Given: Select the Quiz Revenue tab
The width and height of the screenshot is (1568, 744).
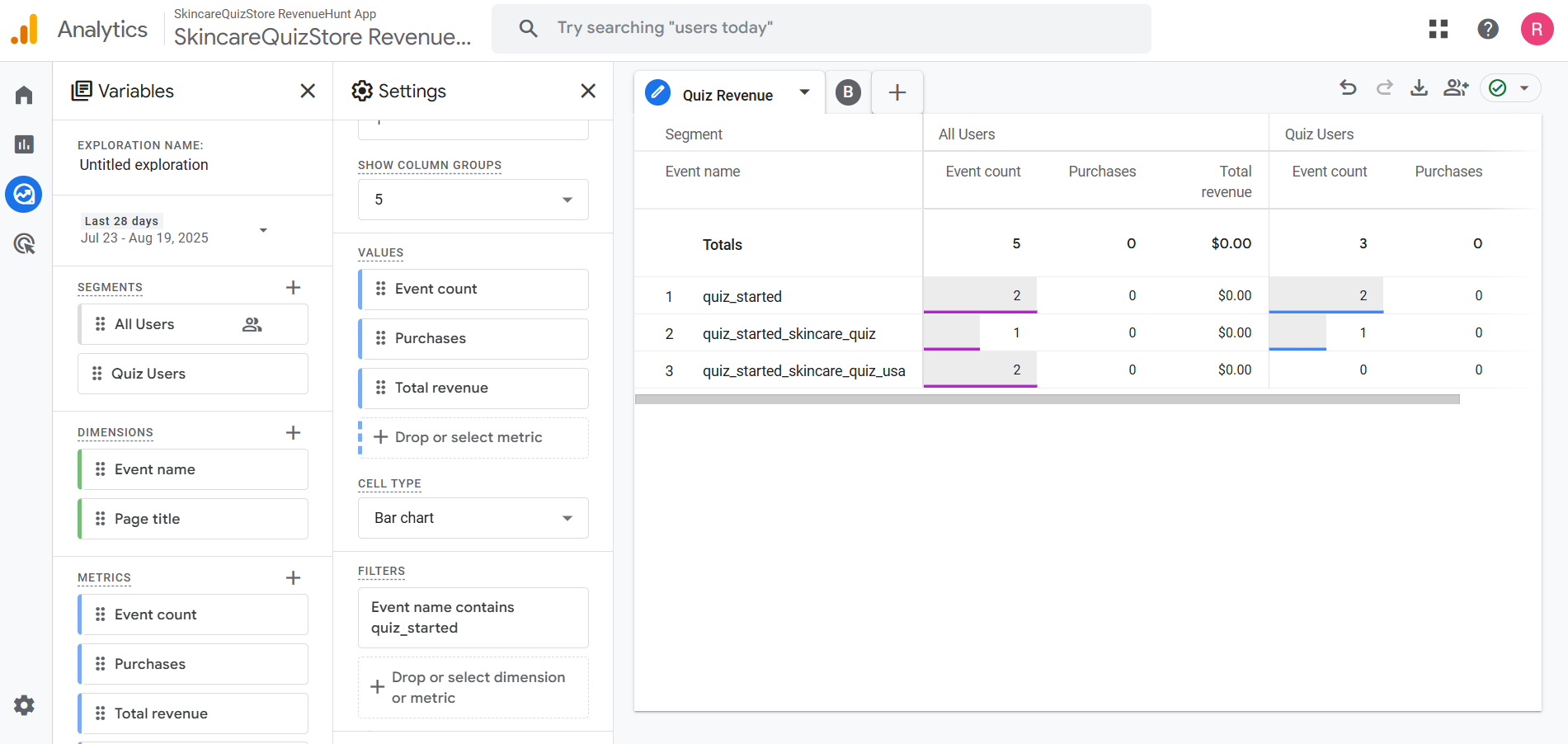Looking at the screenshot, I should (x=727, y=96).
